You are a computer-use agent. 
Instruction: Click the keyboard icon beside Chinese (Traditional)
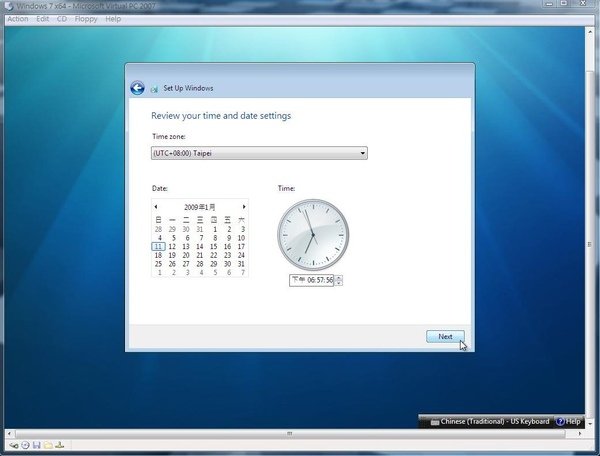(x=435, y=422)
